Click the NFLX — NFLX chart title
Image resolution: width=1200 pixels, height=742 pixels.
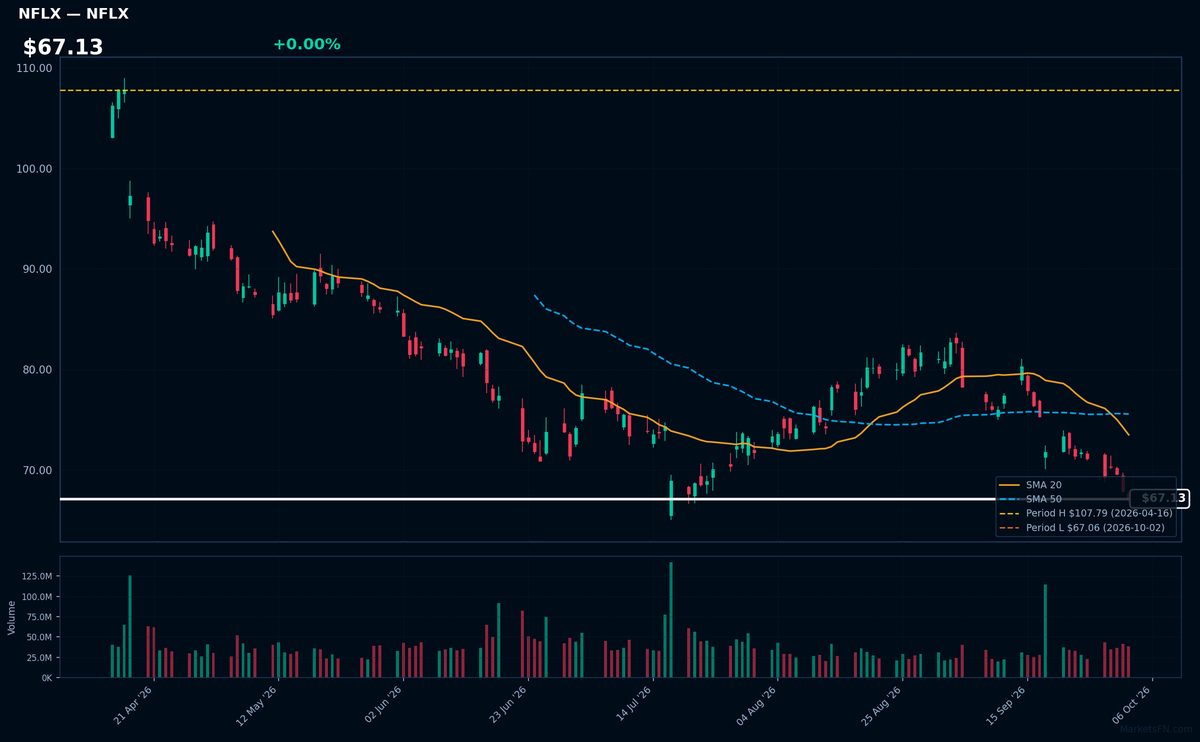point(73,14)
